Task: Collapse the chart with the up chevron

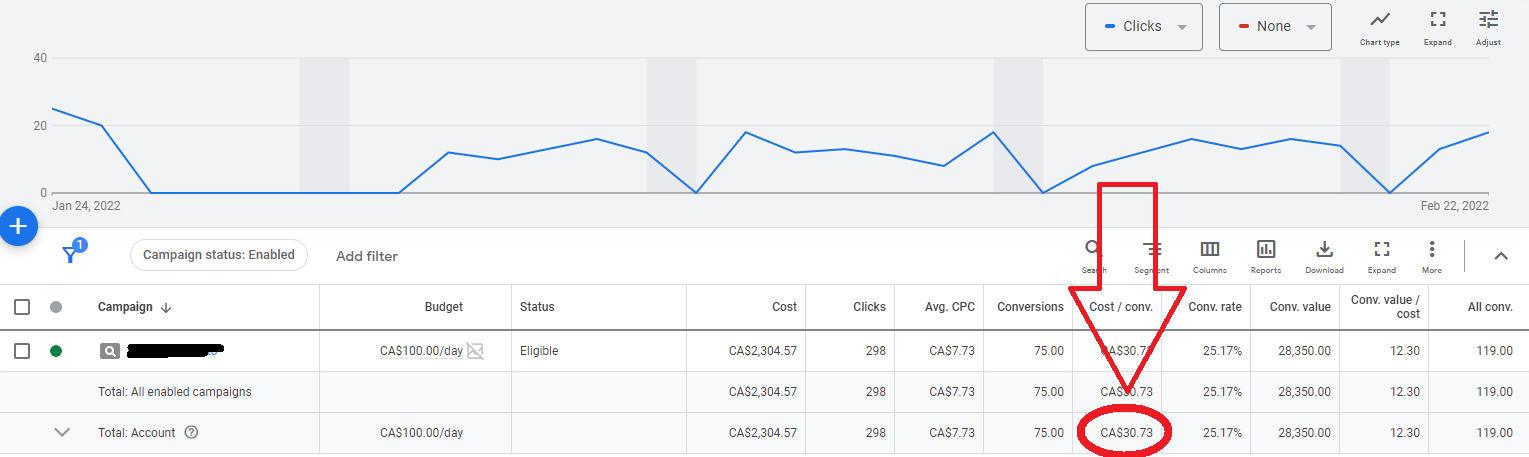Action: [1500, 256]
